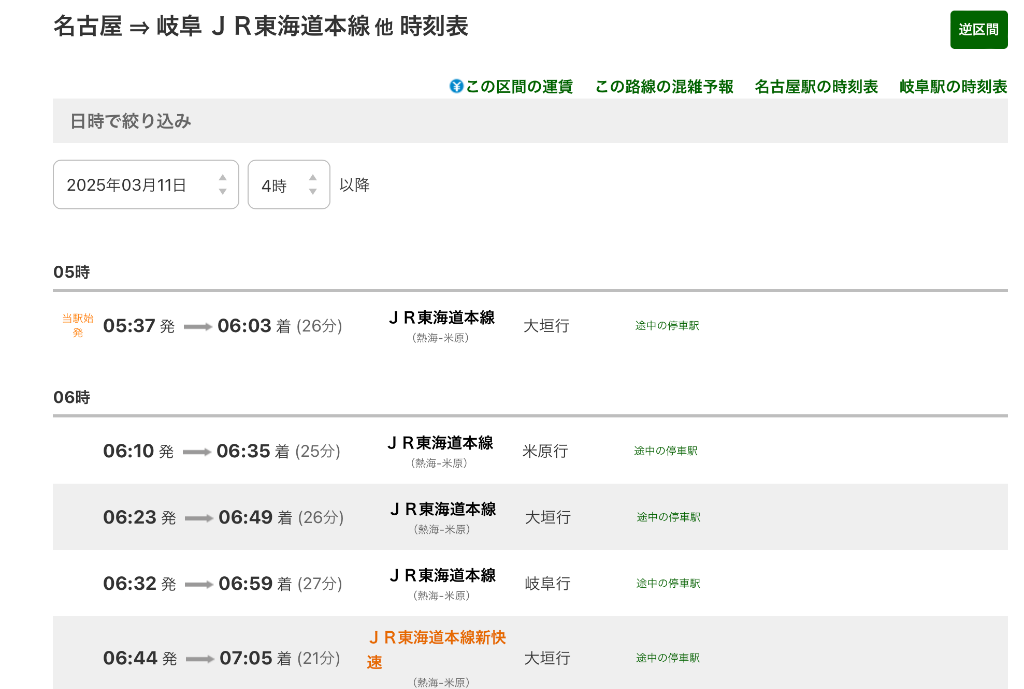Open この路線の混雑予報 congestion forecast link
Viewport: 1024px width, 689px height.
(664, 87)
